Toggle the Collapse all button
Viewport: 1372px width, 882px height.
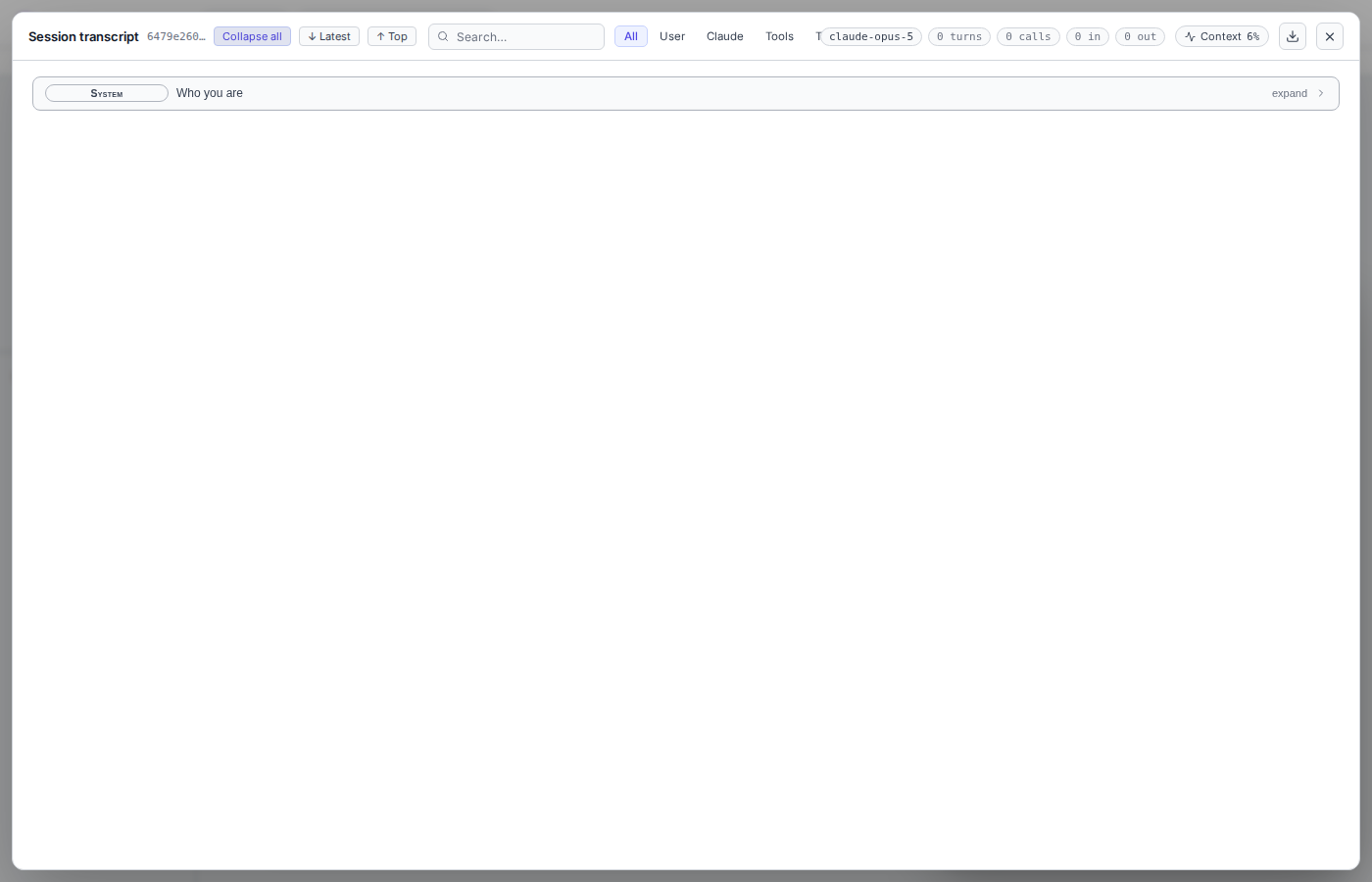click(252, 36)
